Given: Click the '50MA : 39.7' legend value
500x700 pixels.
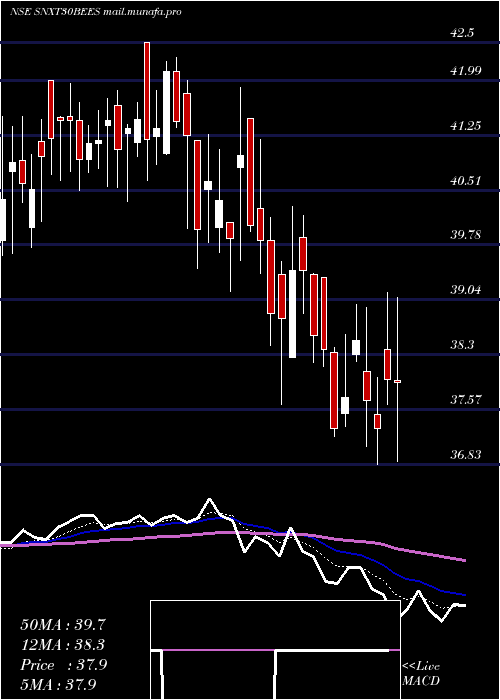Looking at the screenshot, I should pyautogui.click(x=63, y=625).
